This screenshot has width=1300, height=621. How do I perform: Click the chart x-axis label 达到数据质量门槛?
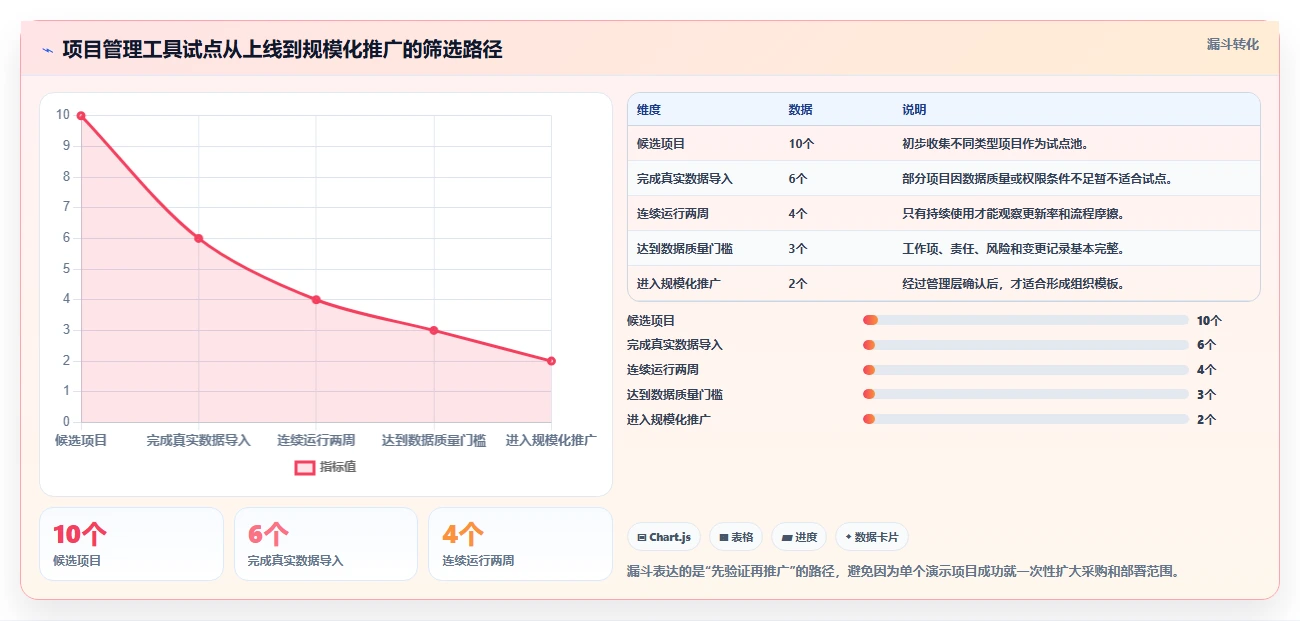(x=434, y=440)
